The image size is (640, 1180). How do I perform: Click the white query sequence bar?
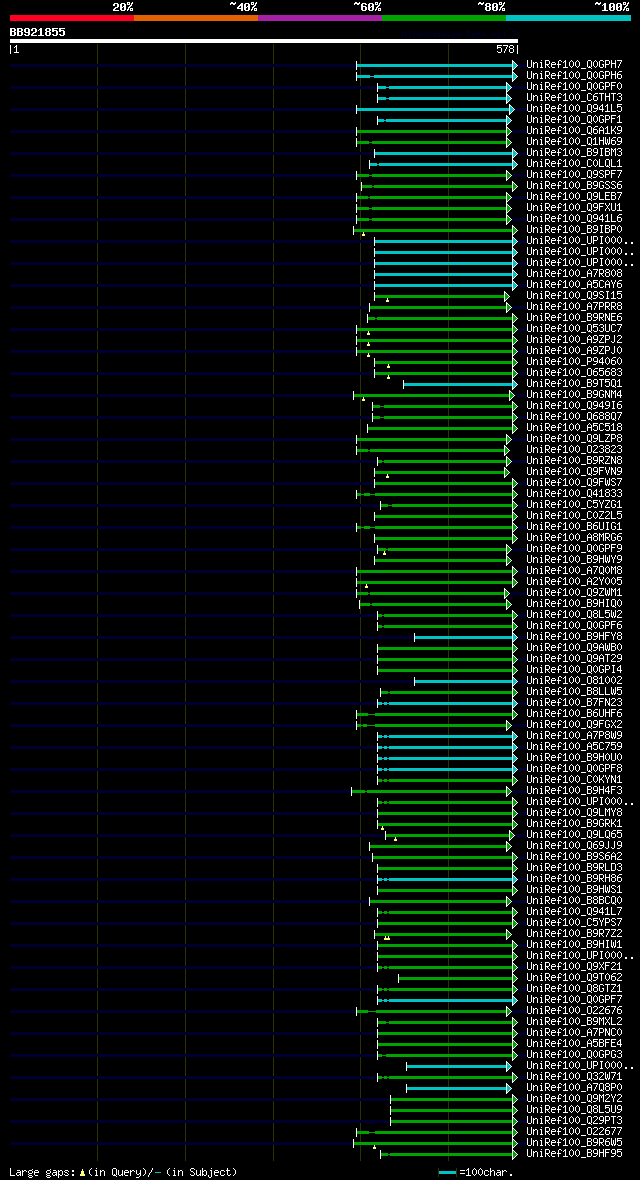[x=264, y=41]
